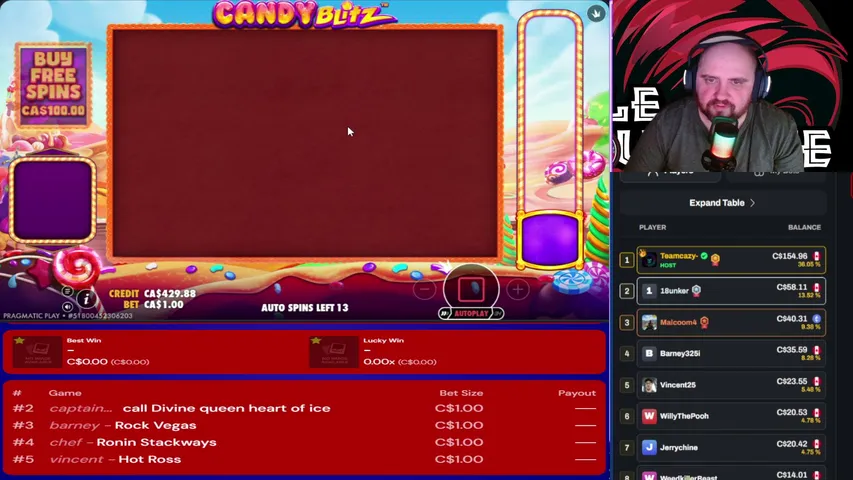Click AUTO SPINS LEFT 13 text

tap(305, 307)
